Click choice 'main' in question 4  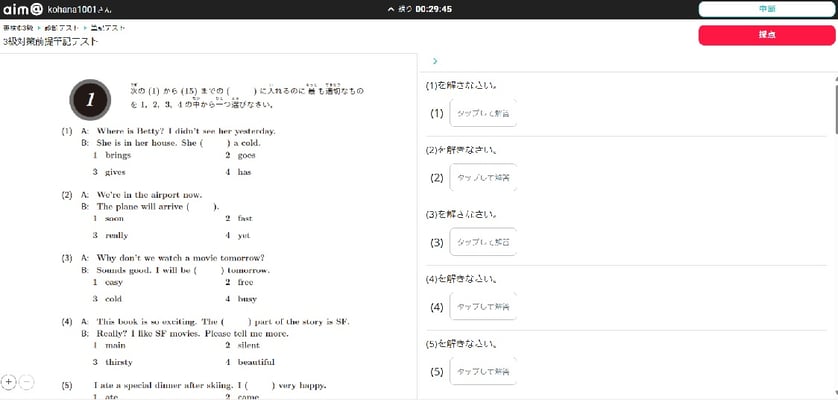(x=115, y=345)
